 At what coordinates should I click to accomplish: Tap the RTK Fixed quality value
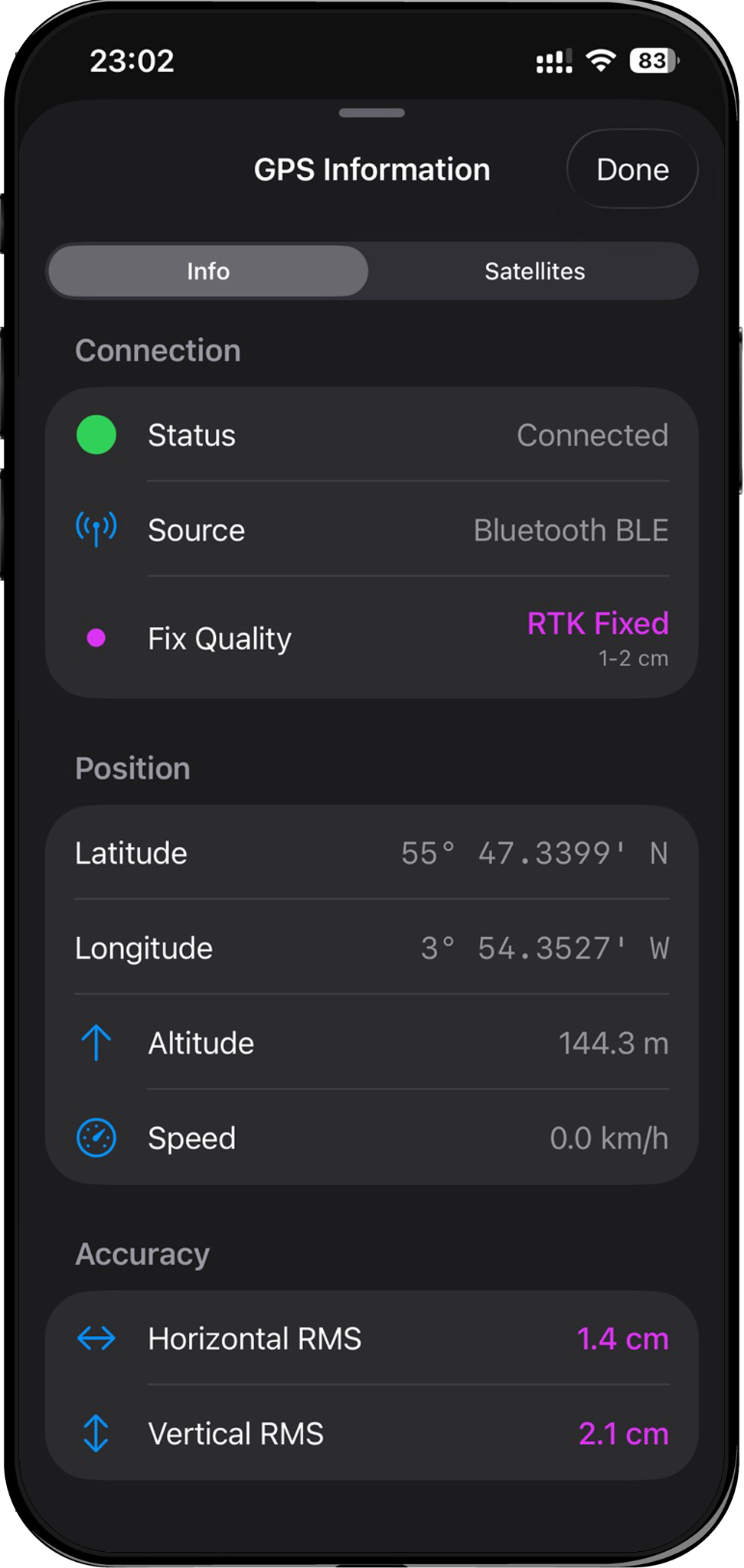[598, 624]
